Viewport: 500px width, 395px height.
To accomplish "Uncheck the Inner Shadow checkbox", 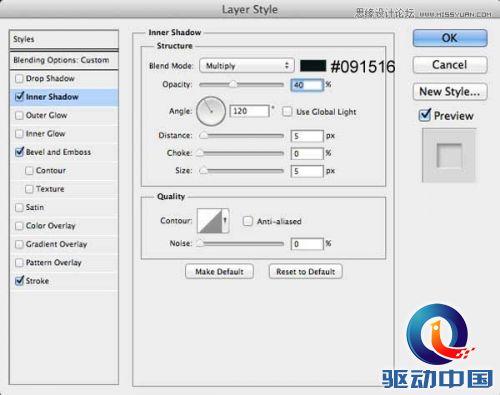I will point(19,97).
